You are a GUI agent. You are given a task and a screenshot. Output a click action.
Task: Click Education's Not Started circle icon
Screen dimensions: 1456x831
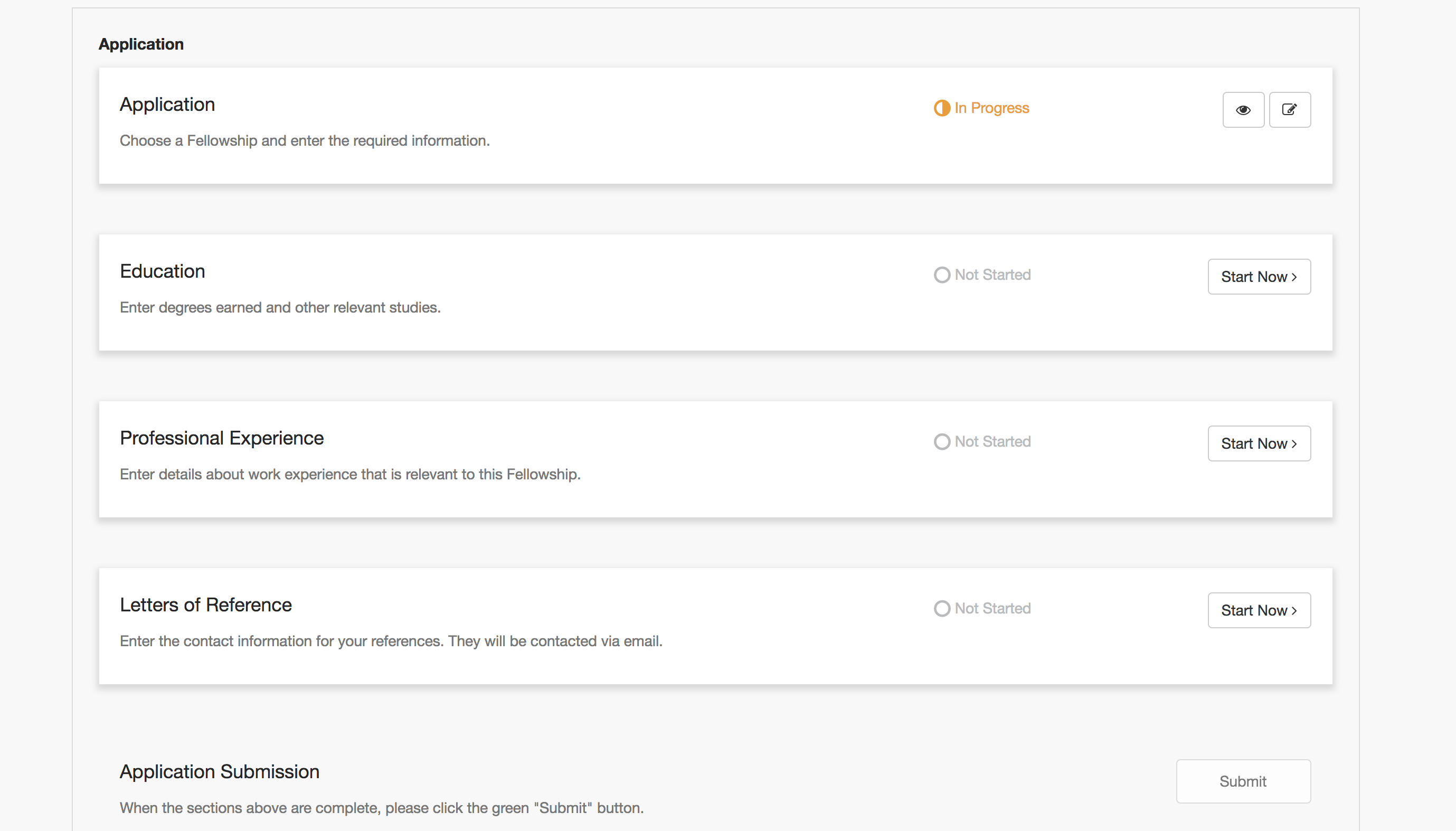click(942, 275)
